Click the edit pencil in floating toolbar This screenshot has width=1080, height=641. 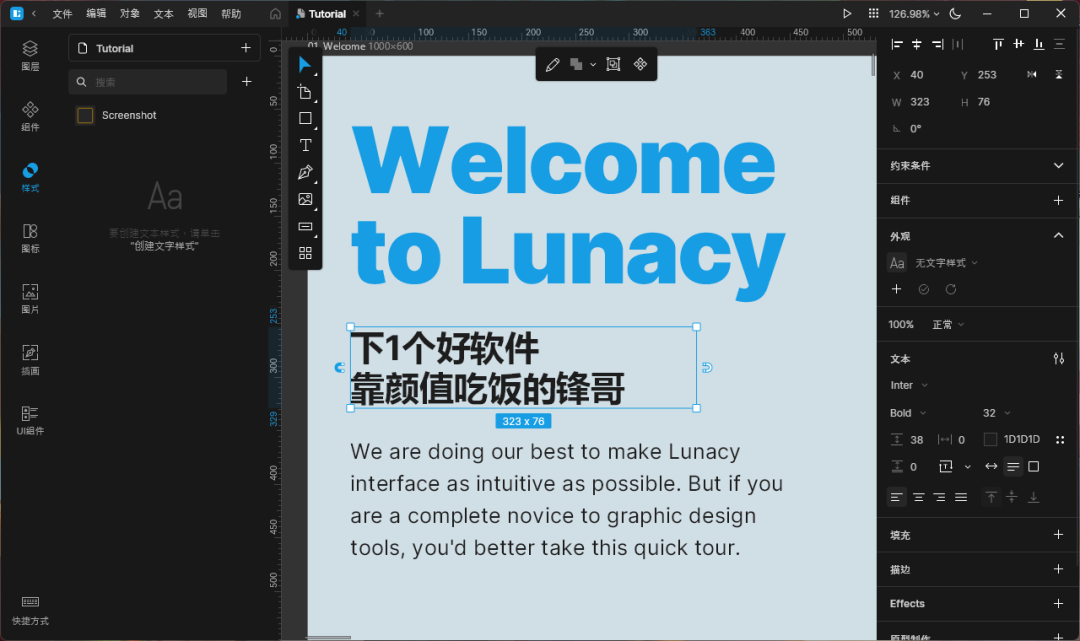click(552, 65)
